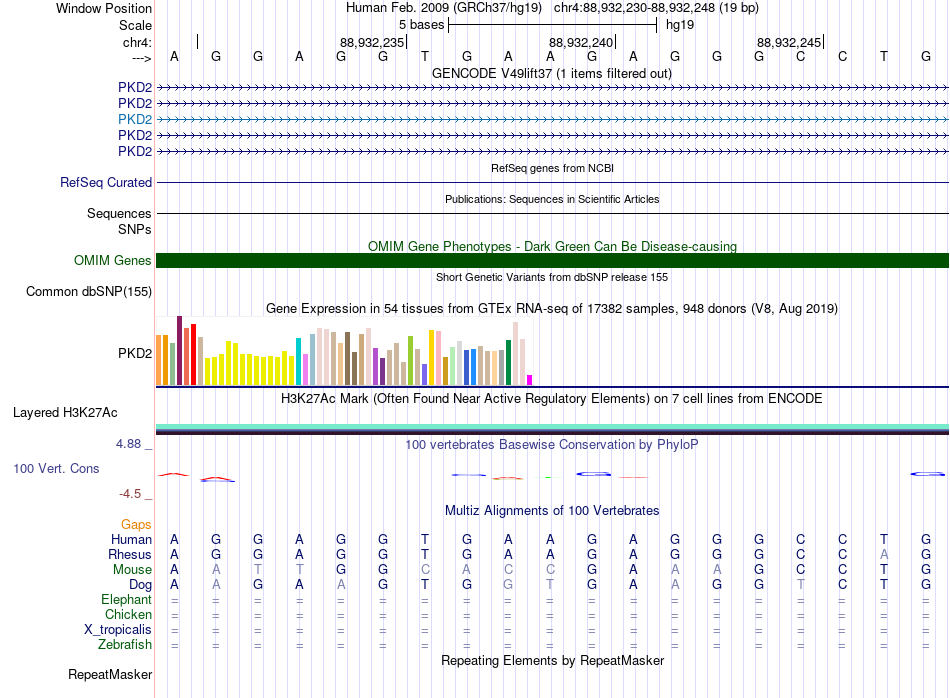Viewport: 950px width, 698px height.
Task: Click the X_tropicalis alignment label
Action: (x=118, y=630)
